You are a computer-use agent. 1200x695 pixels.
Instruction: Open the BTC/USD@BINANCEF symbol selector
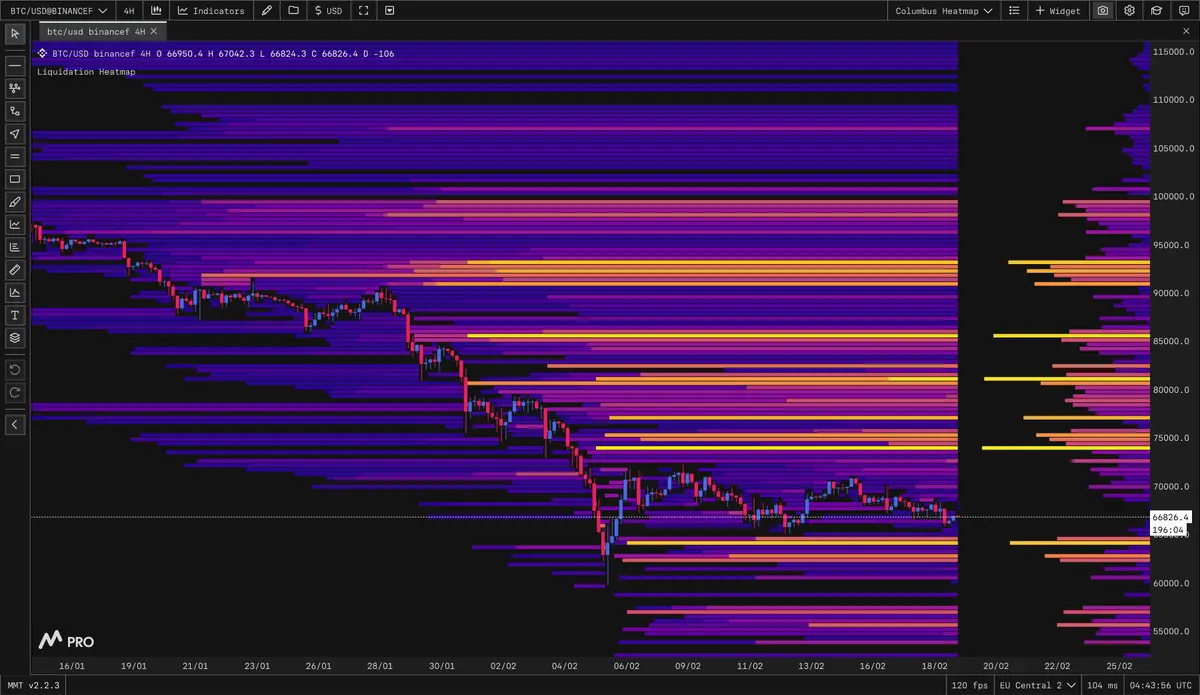(x=56, y=10)
